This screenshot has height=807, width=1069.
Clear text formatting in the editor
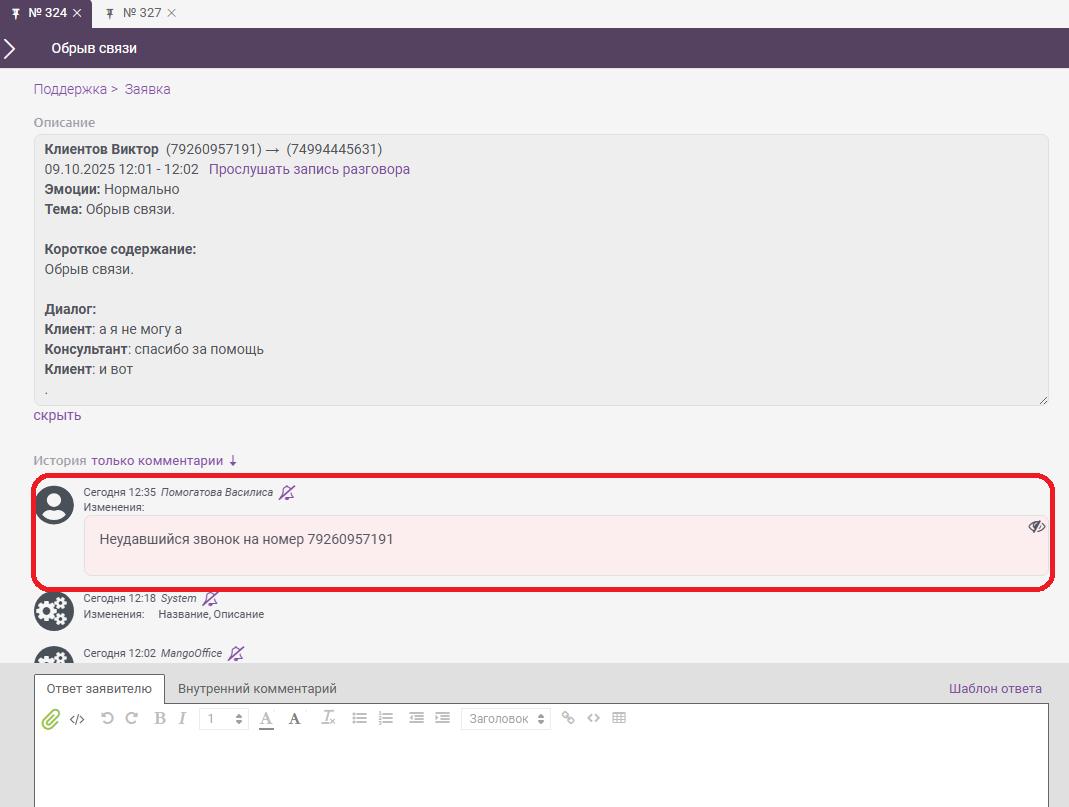pos(328,718)
